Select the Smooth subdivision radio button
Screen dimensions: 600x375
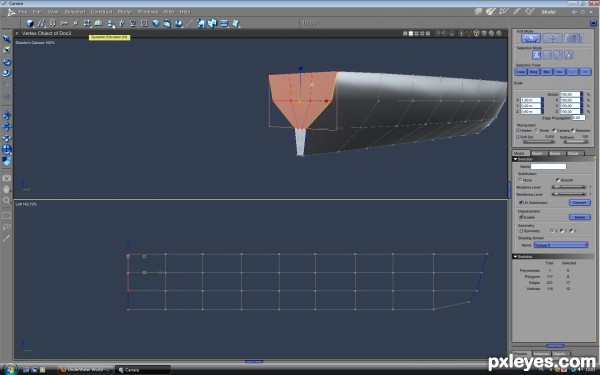(558, 180)
